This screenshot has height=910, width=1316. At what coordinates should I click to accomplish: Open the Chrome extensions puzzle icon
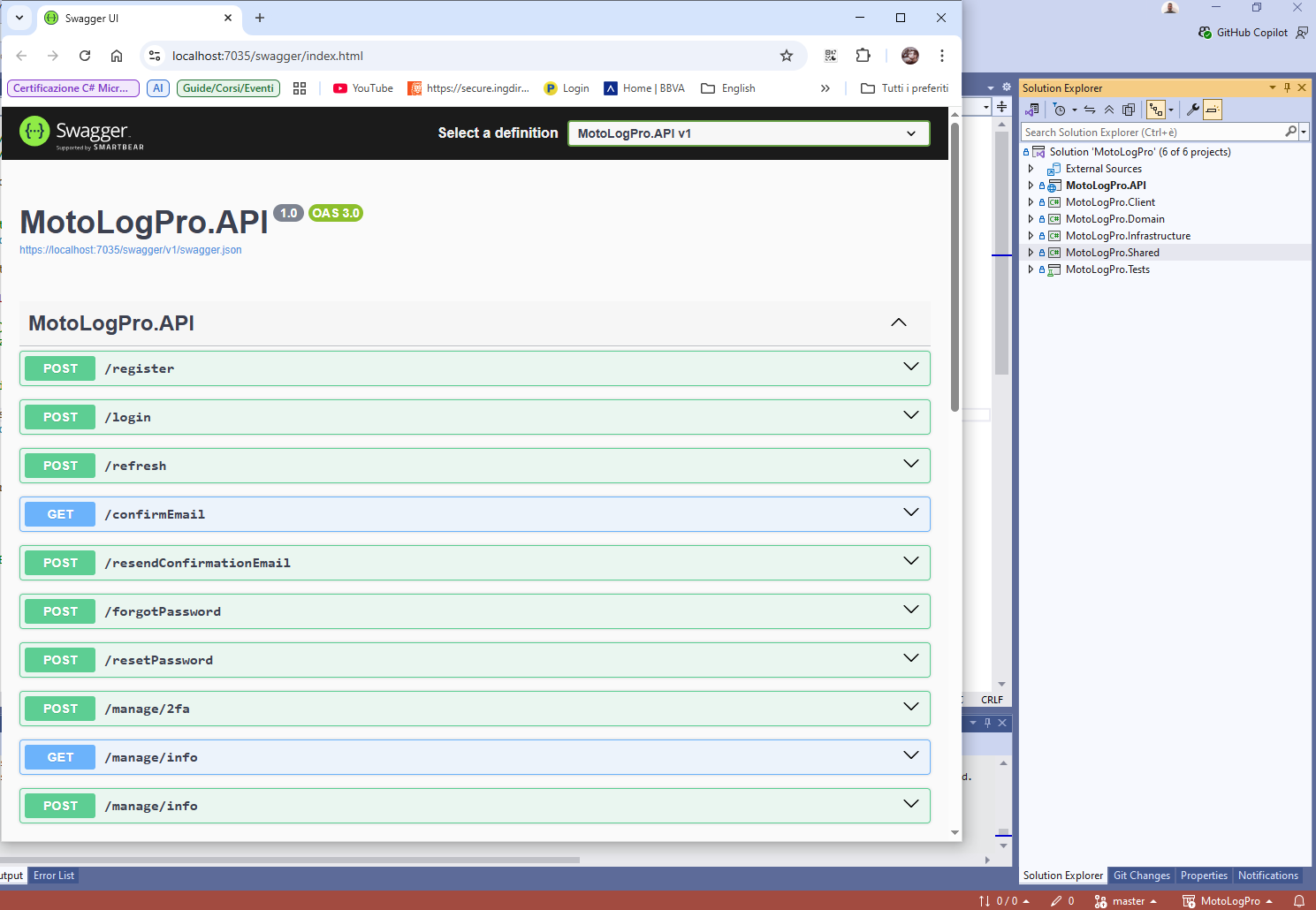863,56
